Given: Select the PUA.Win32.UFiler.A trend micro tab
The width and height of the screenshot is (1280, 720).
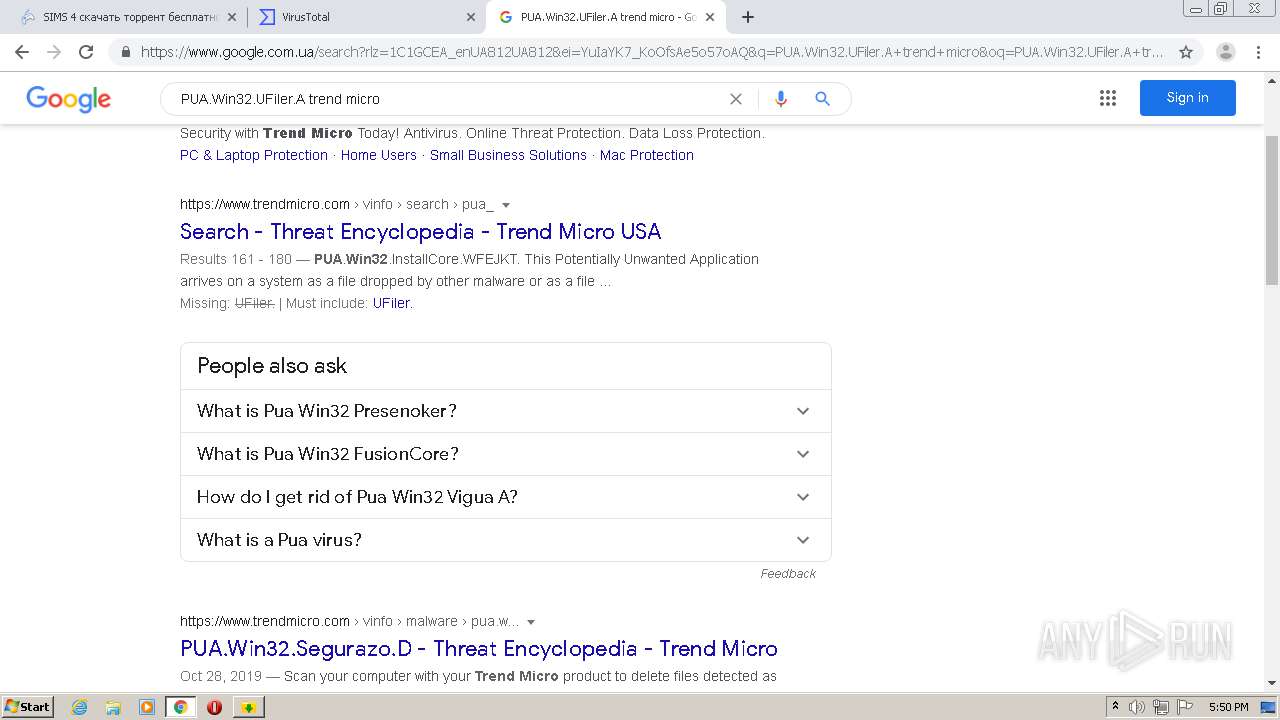Looking at the screenshot, I should click(x=605, y=17).
